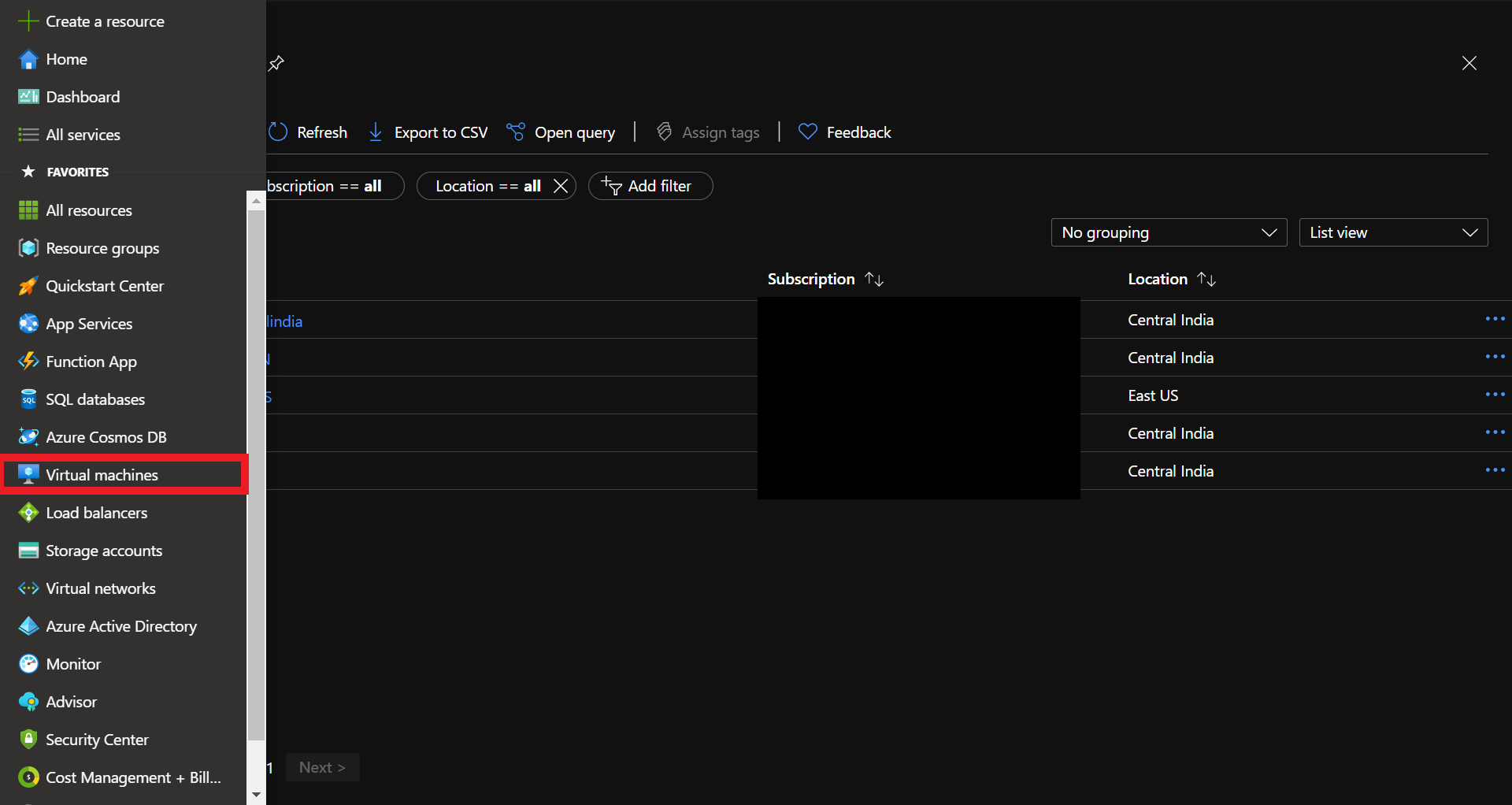Open the Location == all filter

click(487, 186)
